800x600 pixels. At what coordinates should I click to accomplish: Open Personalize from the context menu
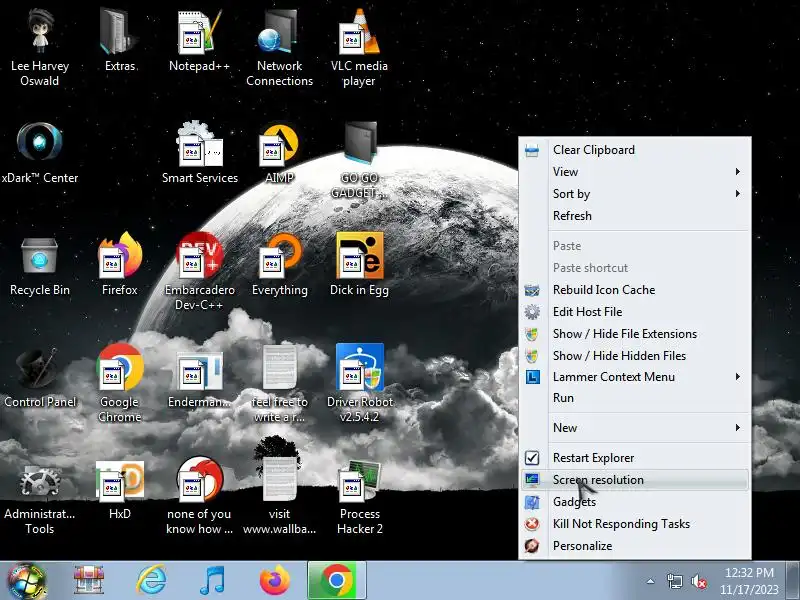635,546
